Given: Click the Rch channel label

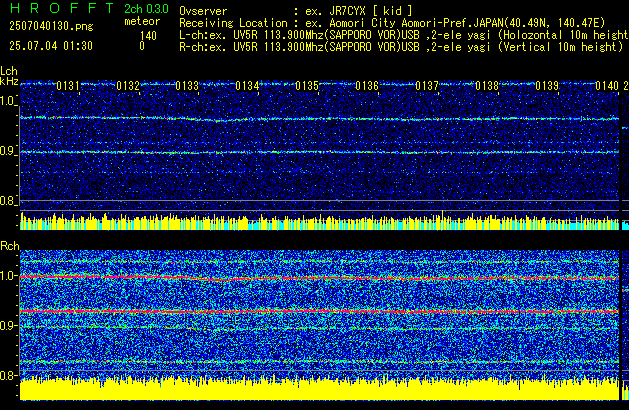Looking at the screenshot, I should point(10,246).
